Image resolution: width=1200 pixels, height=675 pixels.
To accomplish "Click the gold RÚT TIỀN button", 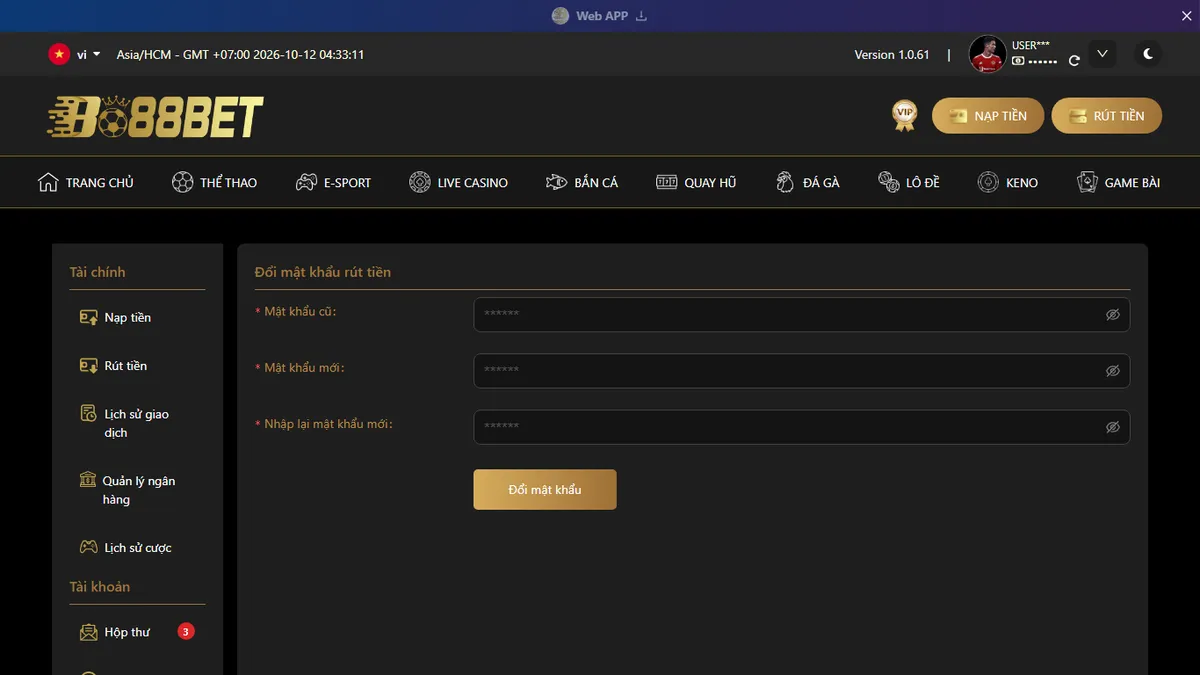I will click(x=1107, y=116).
